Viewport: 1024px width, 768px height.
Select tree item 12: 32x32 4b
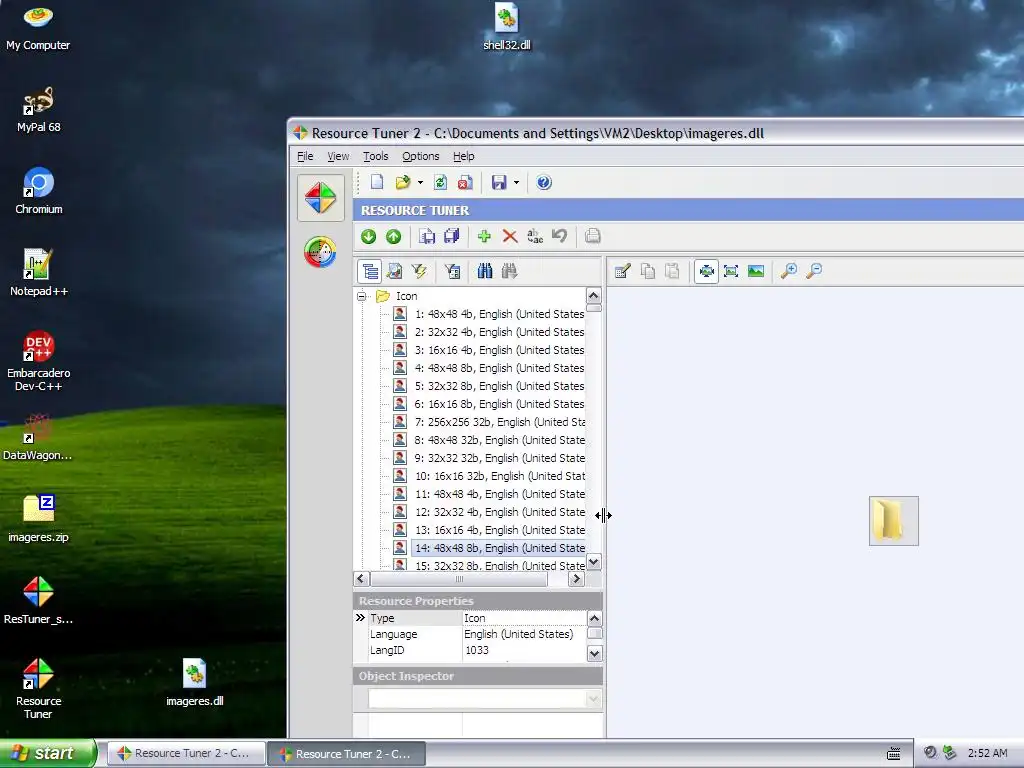pos(500,512)
